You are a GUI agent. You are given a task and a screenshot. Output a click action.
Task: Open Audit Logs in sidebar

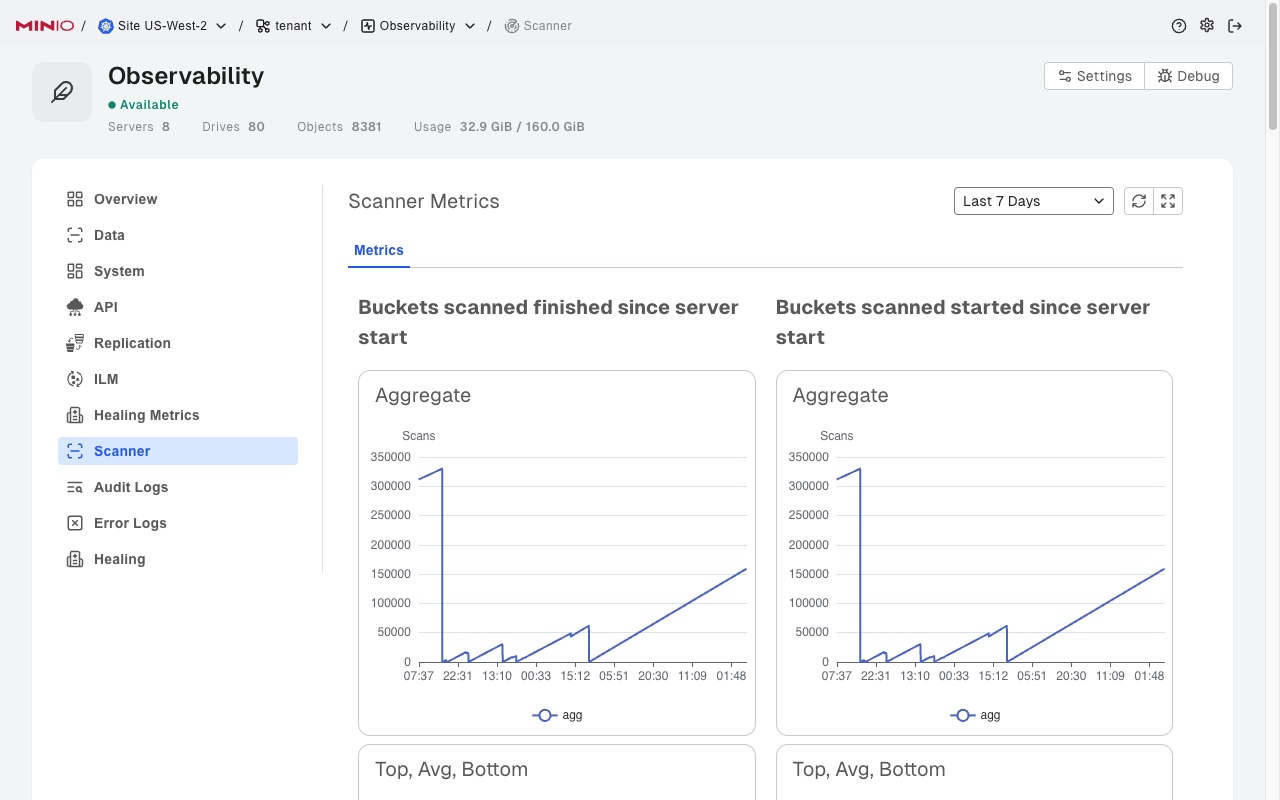pyautogui.click(x=130, y=487)
